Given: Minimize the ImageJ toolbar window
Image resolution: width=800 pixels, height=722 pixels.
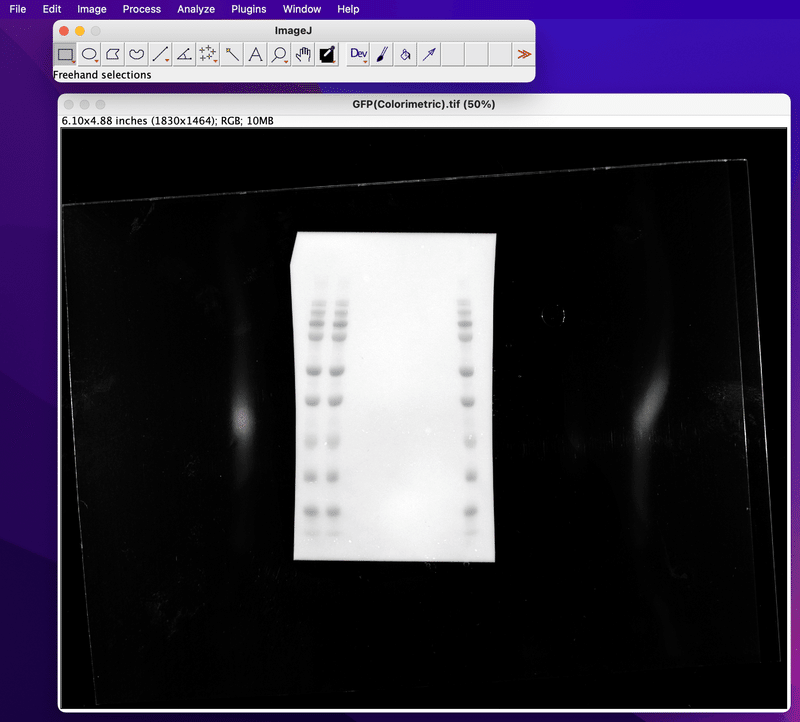Looking at the screenshot, I should 80,31.
